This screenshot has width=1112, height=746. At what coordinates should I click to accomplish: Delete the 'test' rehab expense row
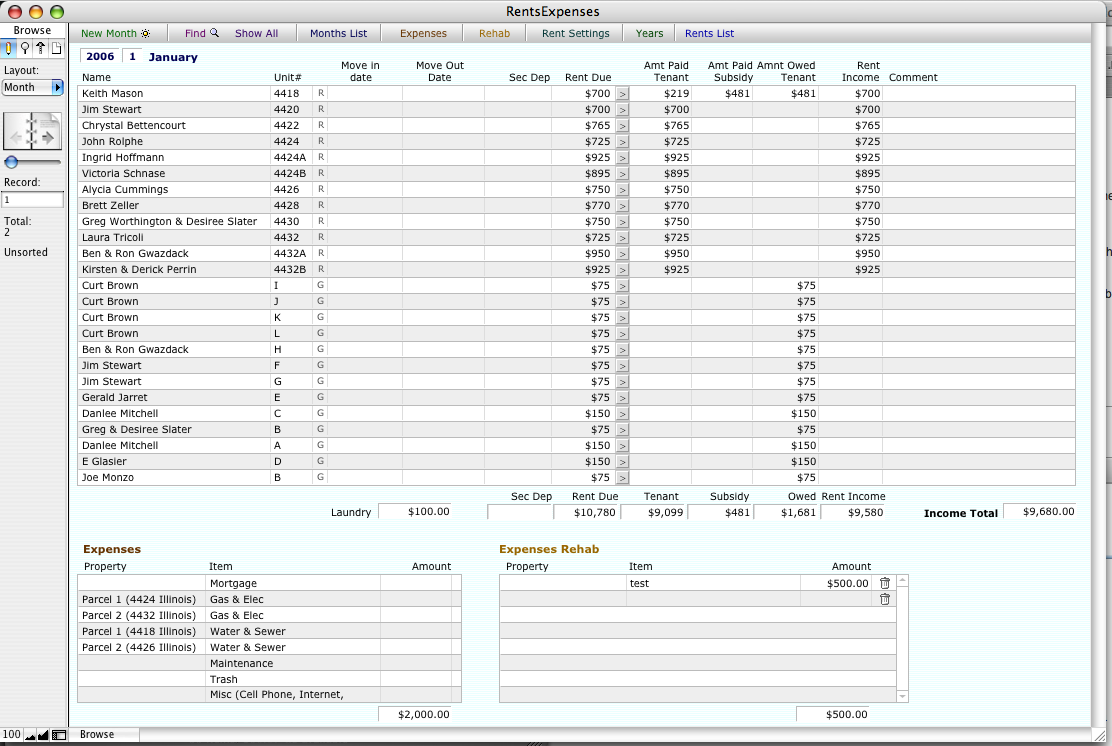(x=884, y=583)
